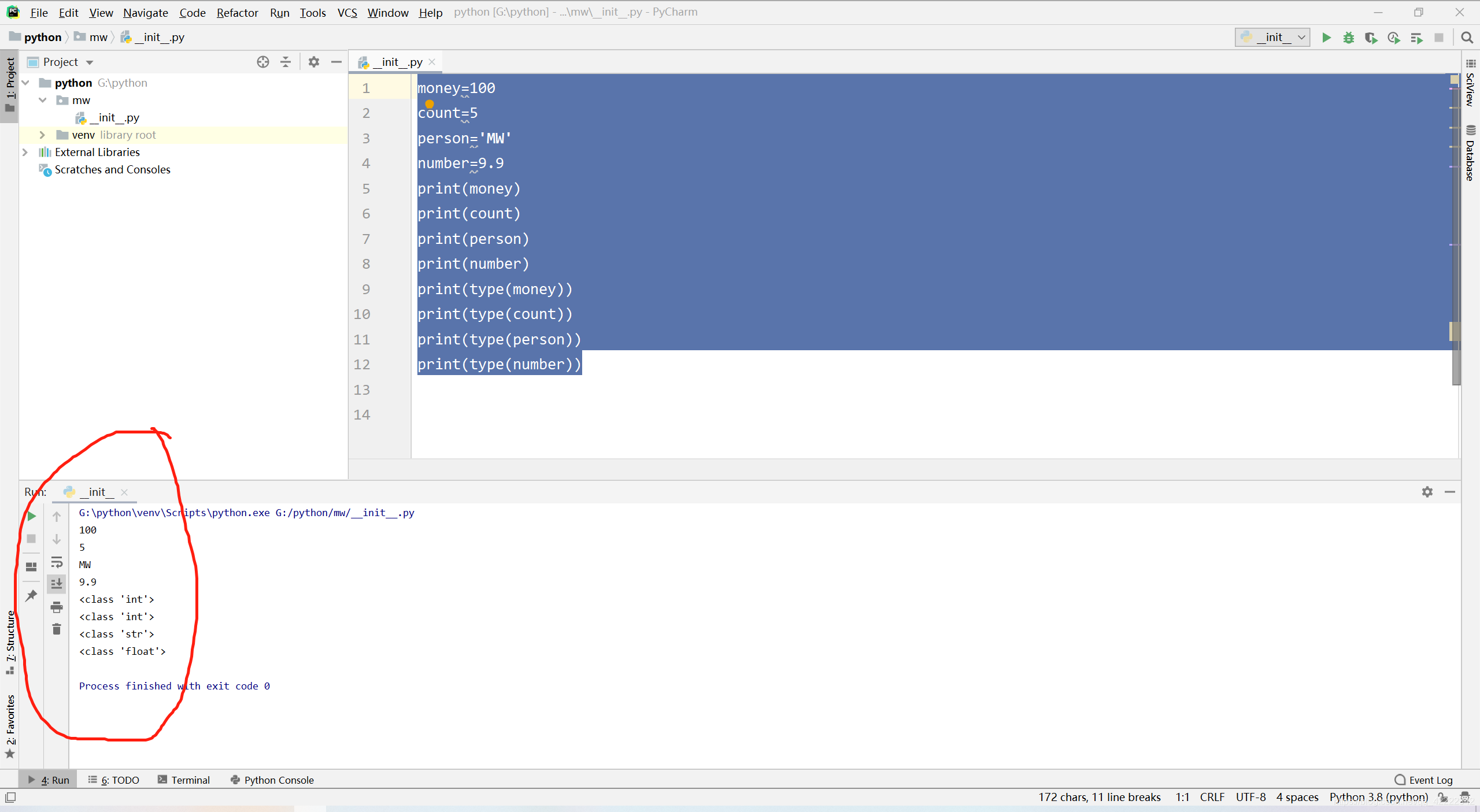This screenshot has height=812, width=1480.
Task: Start debugging with the bug icon
Action: coord(1348,38)
